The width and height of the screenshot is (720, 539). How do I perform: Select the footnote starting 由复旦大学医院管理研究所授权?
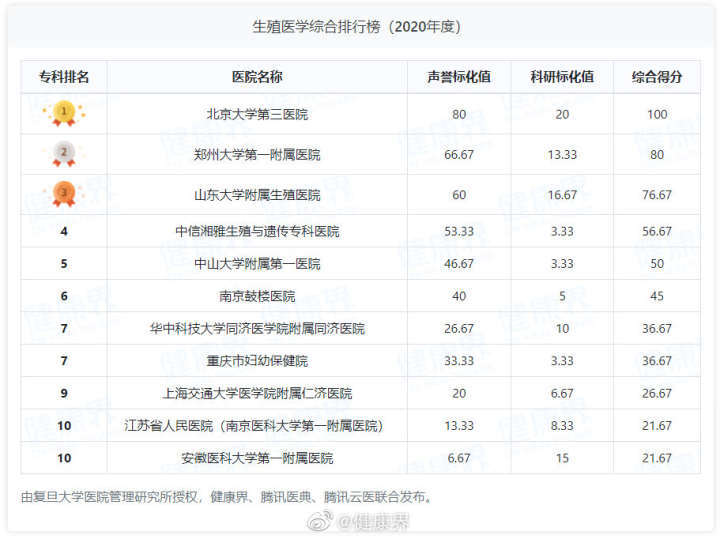click(226, 497)
